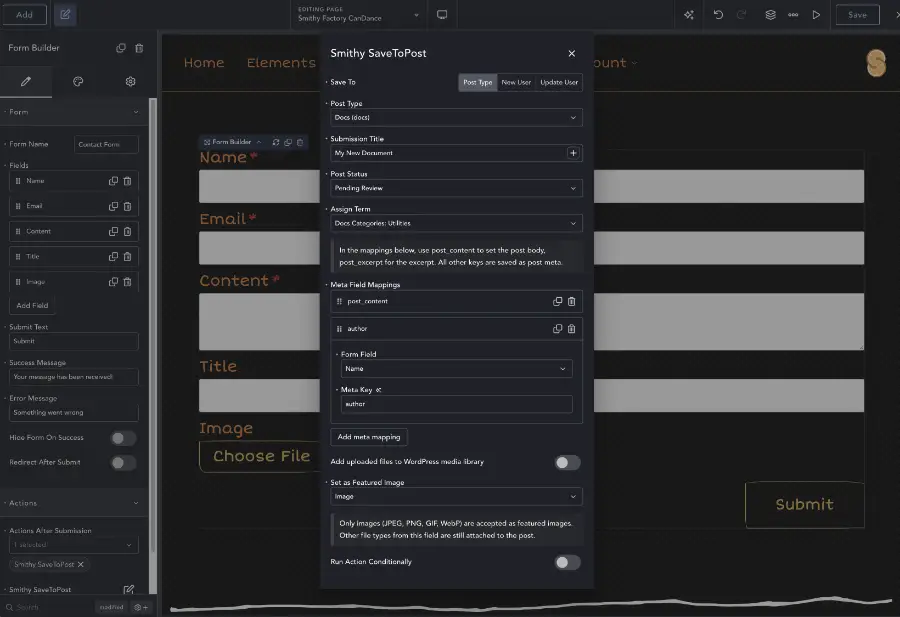Delete the Name field row
The image size is (900, 617).
[127, 181]
